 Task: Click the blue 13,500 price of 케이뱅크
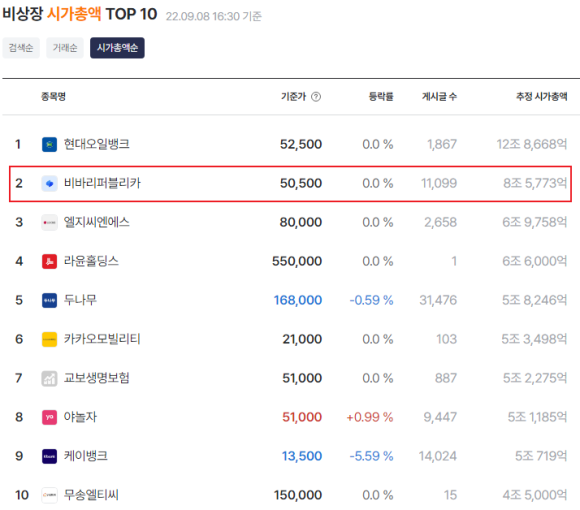click(x=302, y=456)
